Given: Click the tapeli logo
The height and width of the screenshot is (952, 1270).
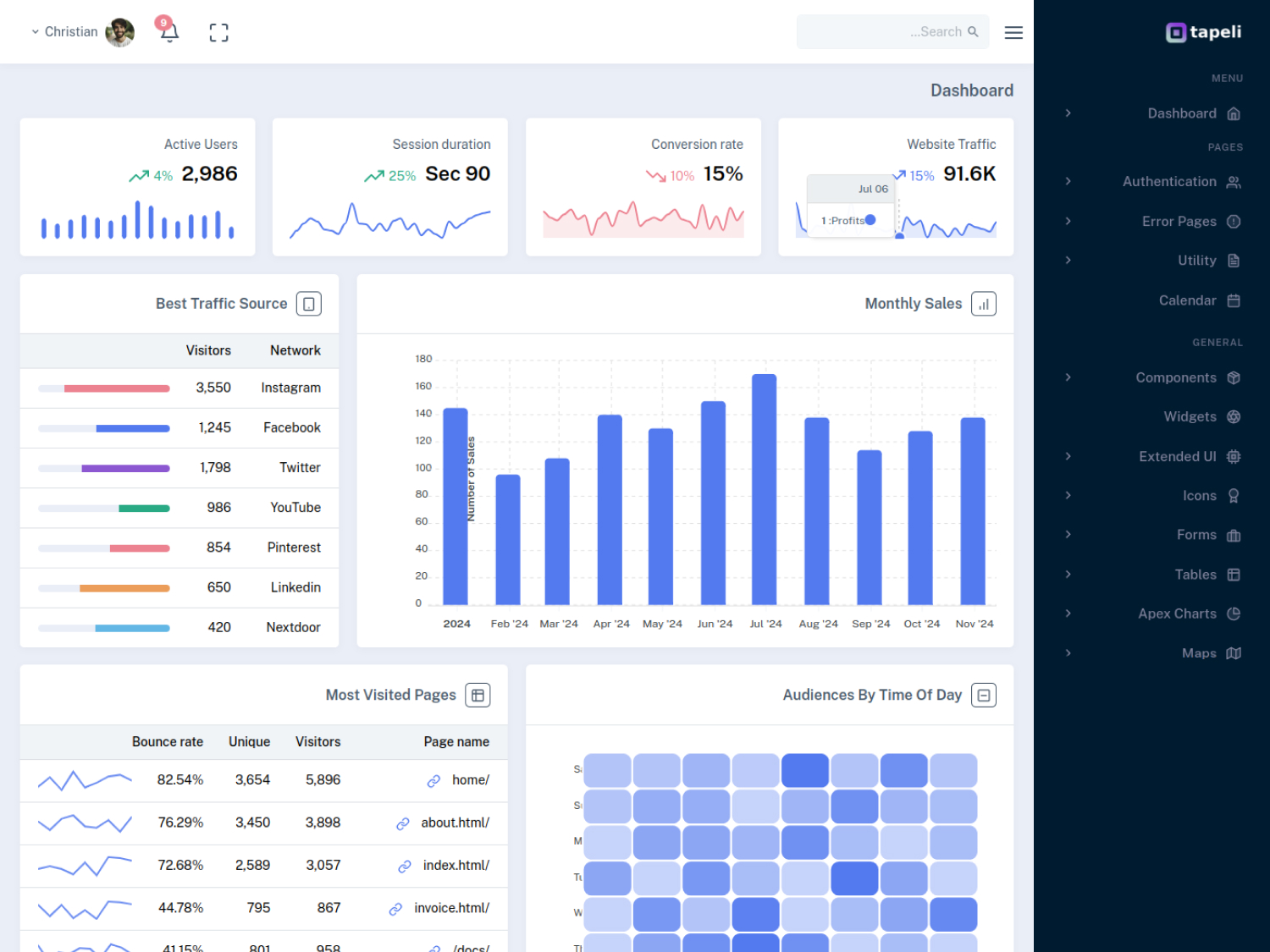Looking at the screenshot, I should tap(1203, 32).
